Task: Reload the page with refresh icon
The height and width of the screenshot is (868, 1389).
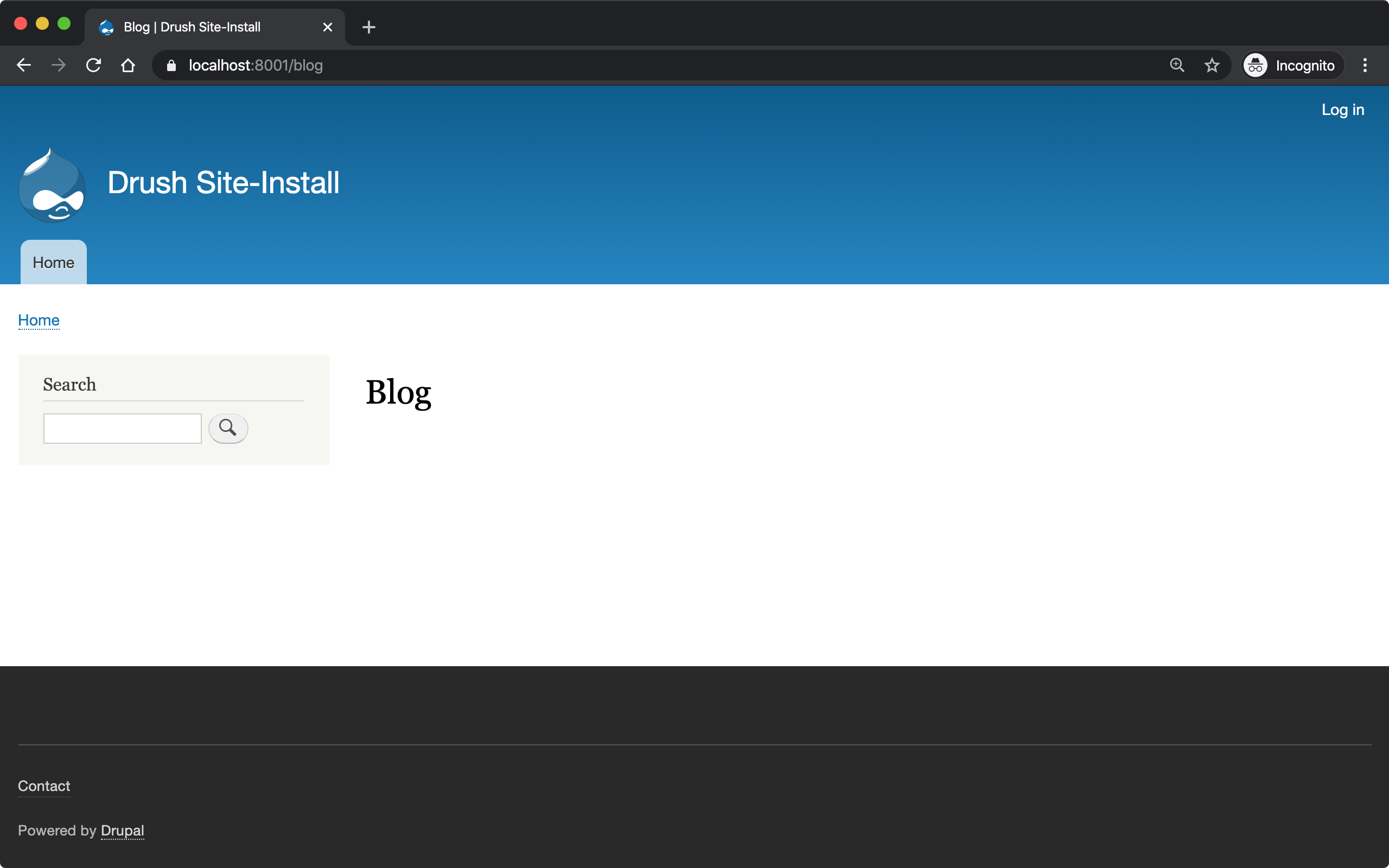Action: tap(93, 66)
